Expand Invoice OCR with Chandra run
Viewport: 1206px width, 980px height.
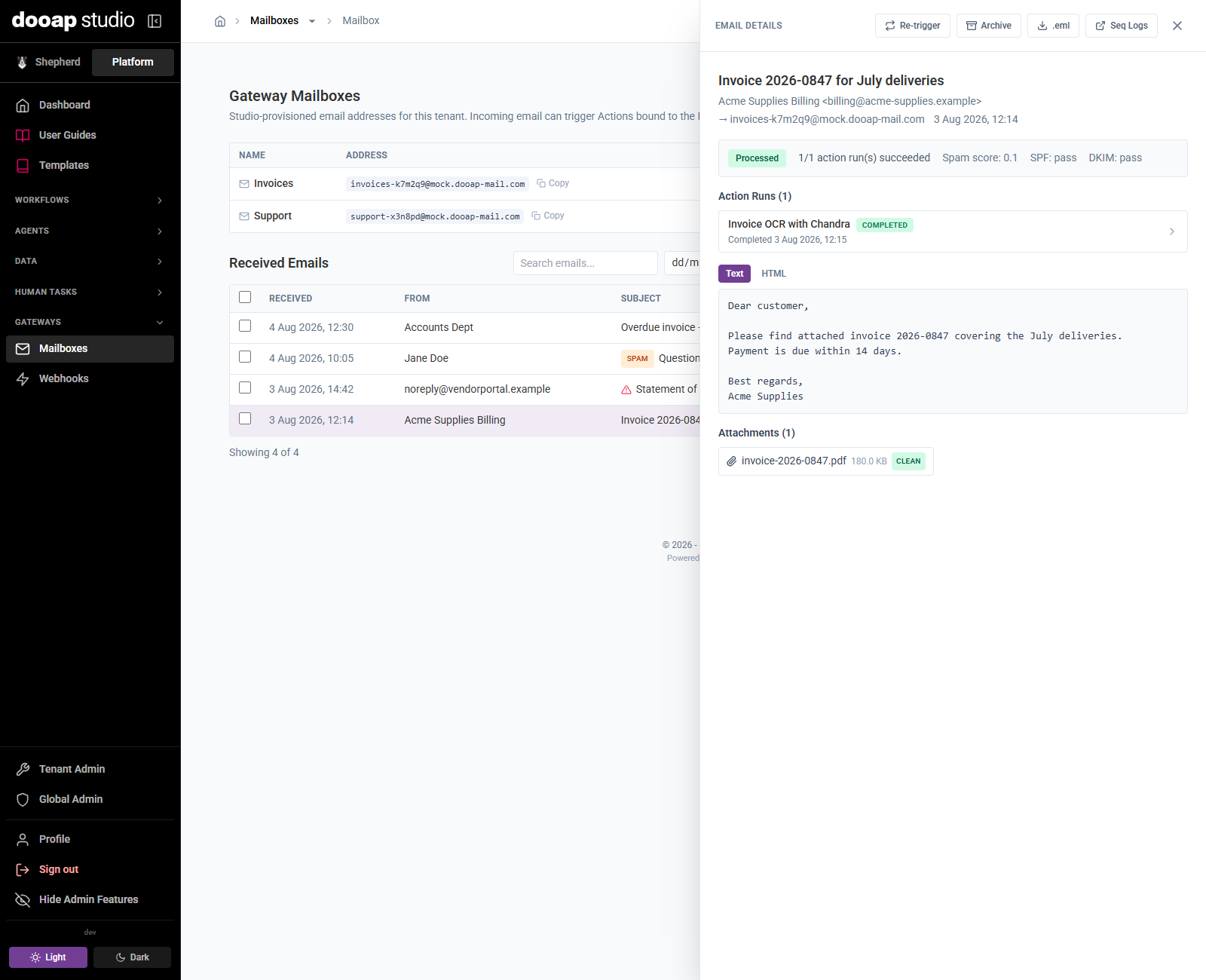click(953, 231)
